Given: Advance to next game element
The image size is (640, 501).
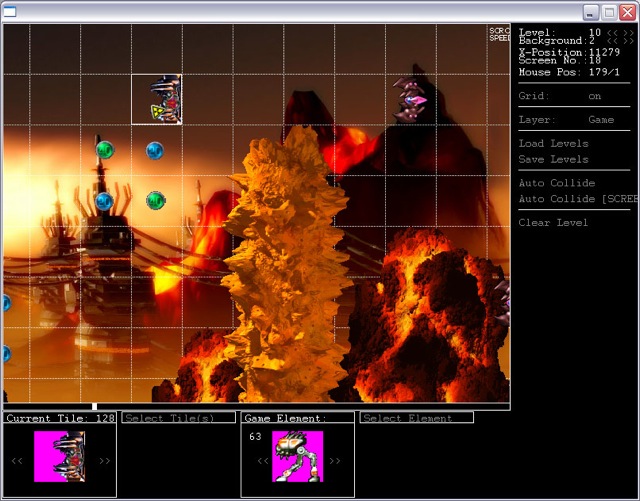Looking at the screenshot, I should 335,461.
